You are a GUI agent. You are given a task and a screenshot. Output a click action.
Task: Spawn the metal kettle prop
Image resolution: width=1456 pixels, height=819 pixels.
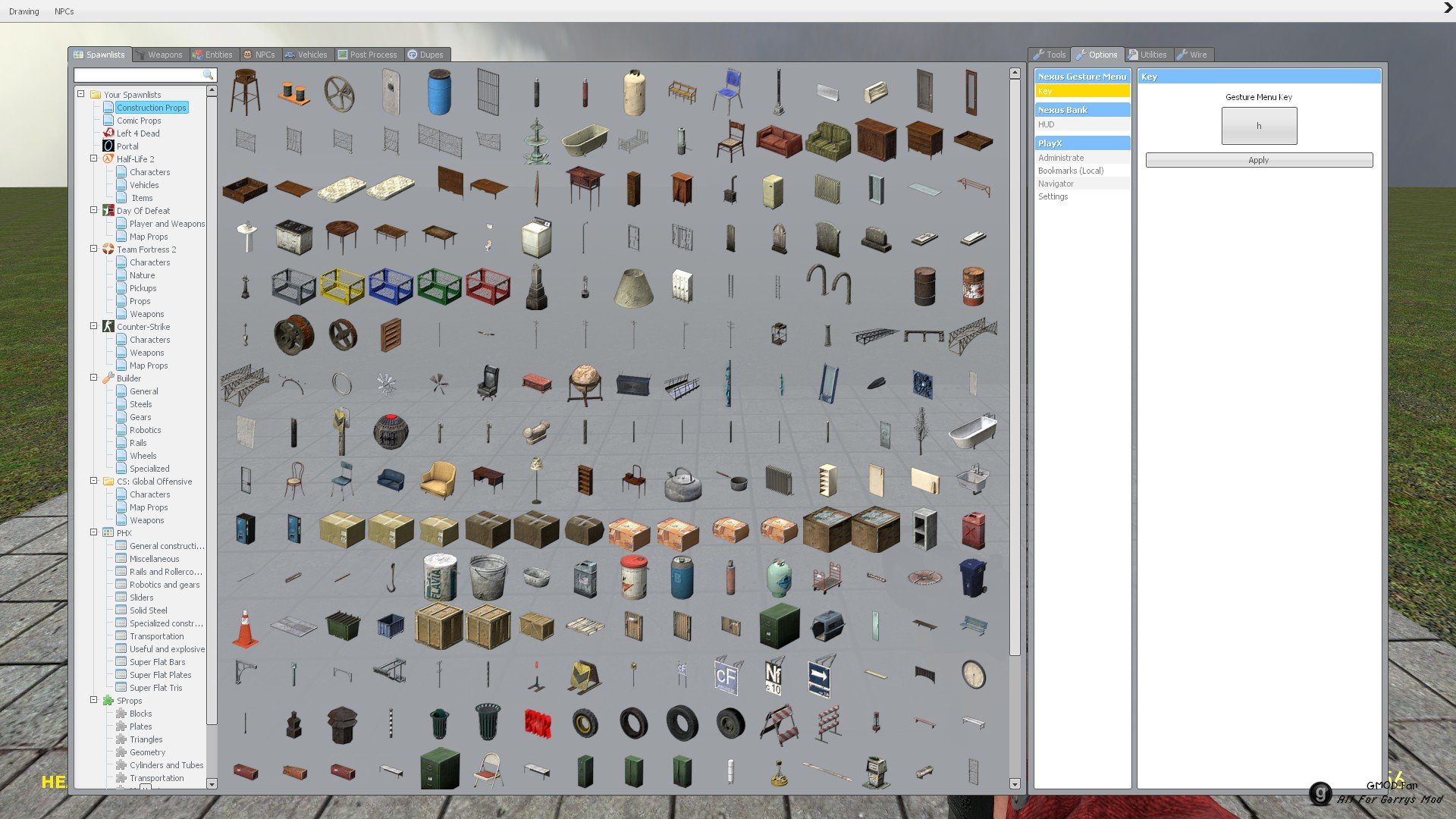pos(682,484)
